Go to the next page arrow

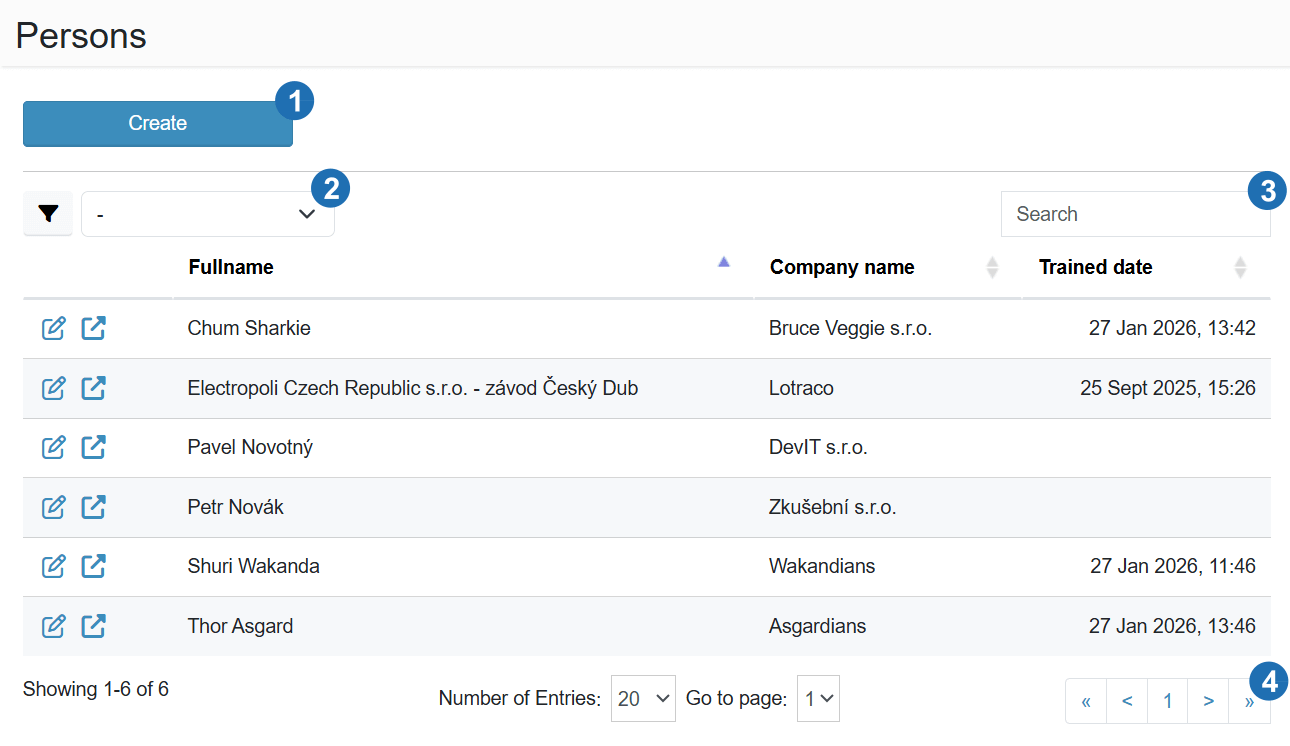(1208, 701)
